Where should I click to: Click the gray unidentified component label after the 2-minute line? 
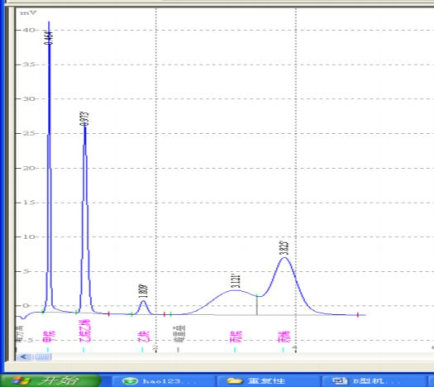point(179,334)
